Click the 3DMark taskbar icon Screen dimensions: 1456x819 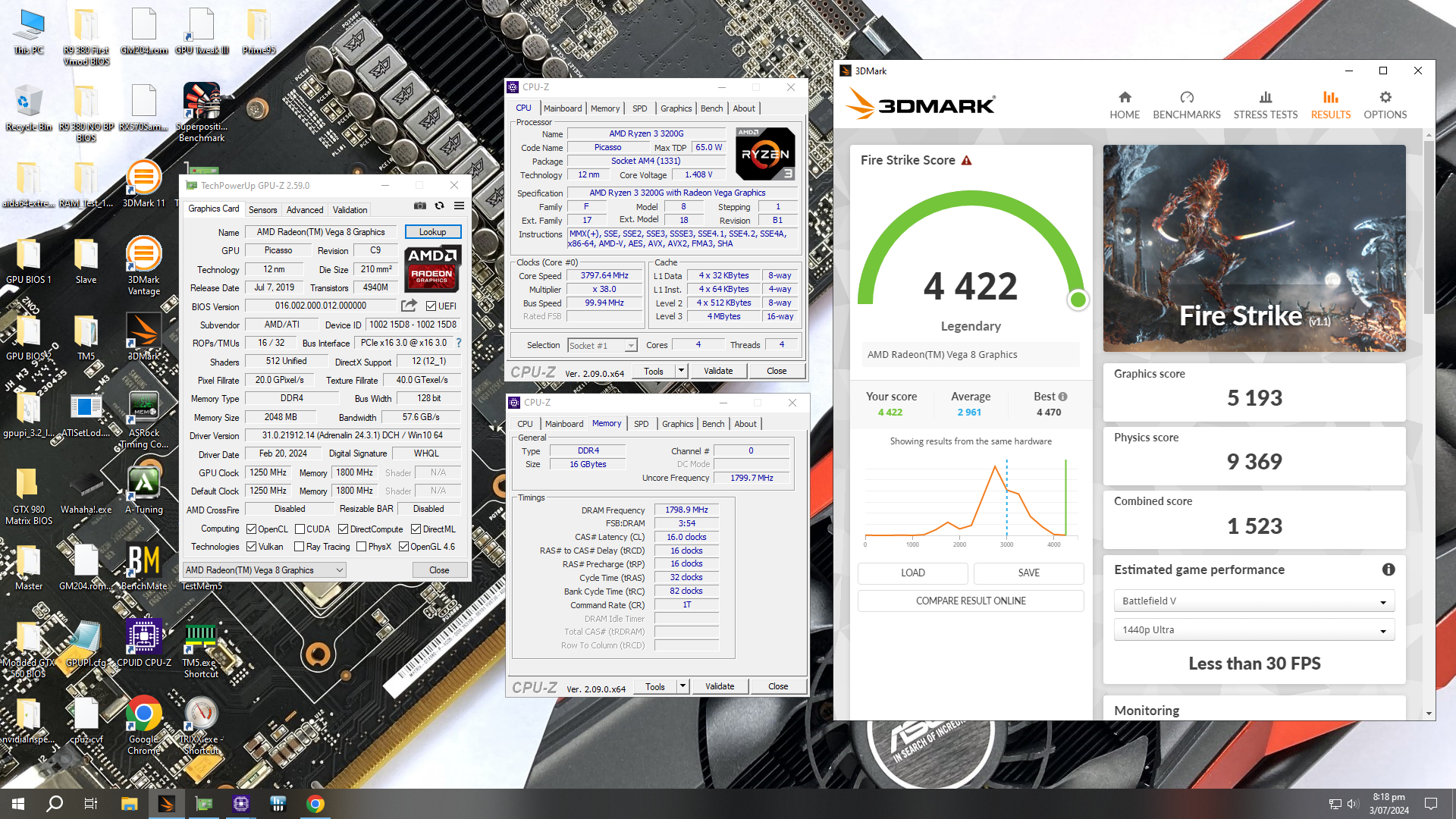166,804
